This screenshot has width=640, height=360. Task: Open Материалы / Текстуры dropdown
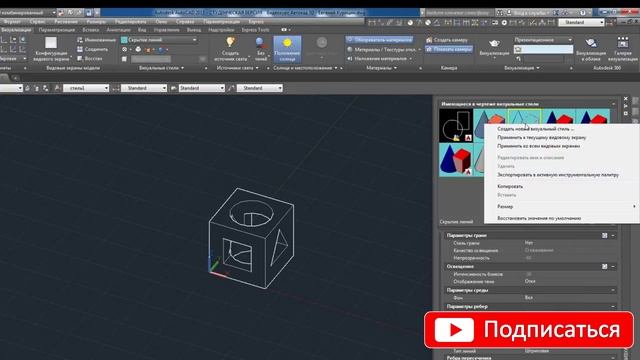point(384,49)
